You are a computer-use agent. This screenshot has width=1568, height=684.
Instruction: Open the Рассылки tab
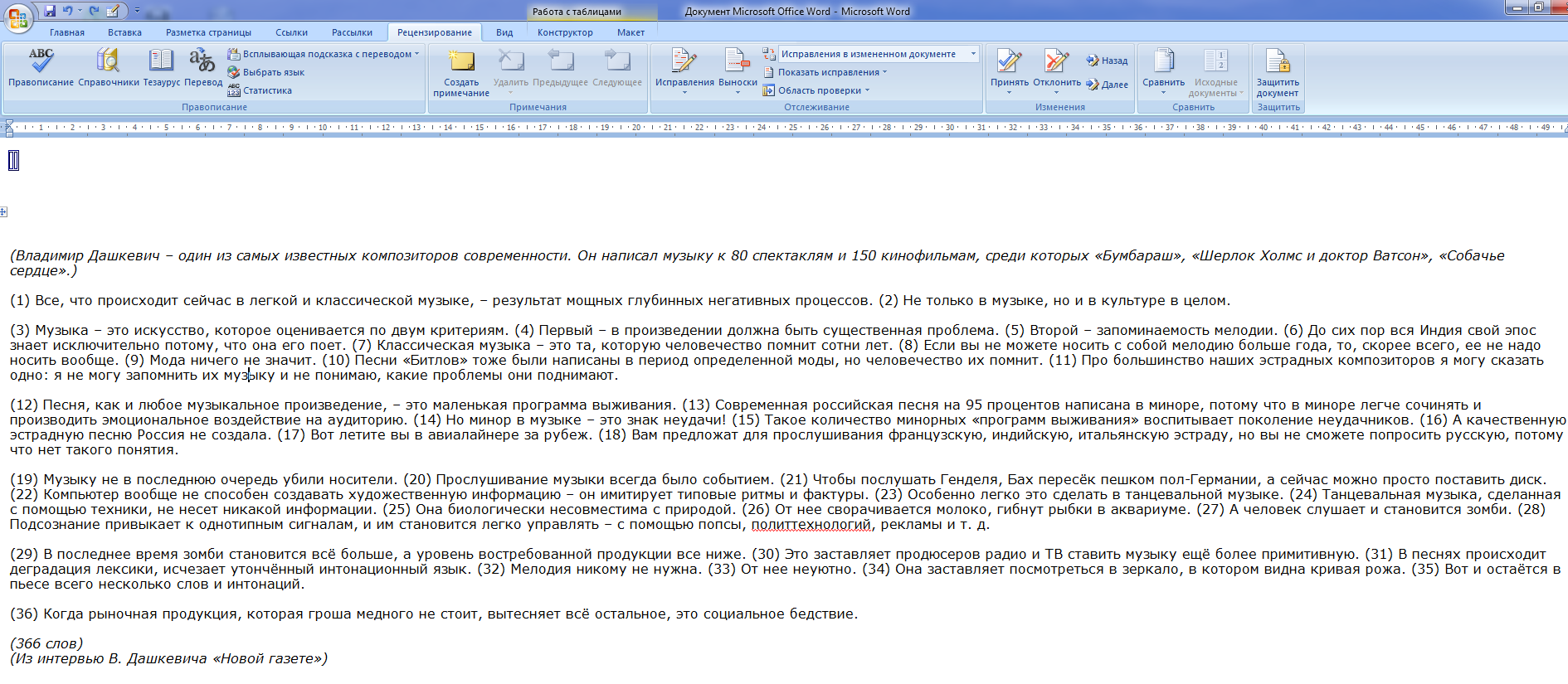(352, 32)
